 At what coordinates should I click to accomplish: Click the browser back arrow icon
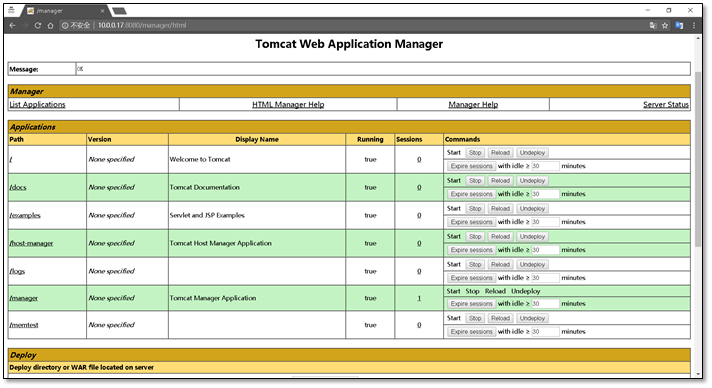click(12, 25)
